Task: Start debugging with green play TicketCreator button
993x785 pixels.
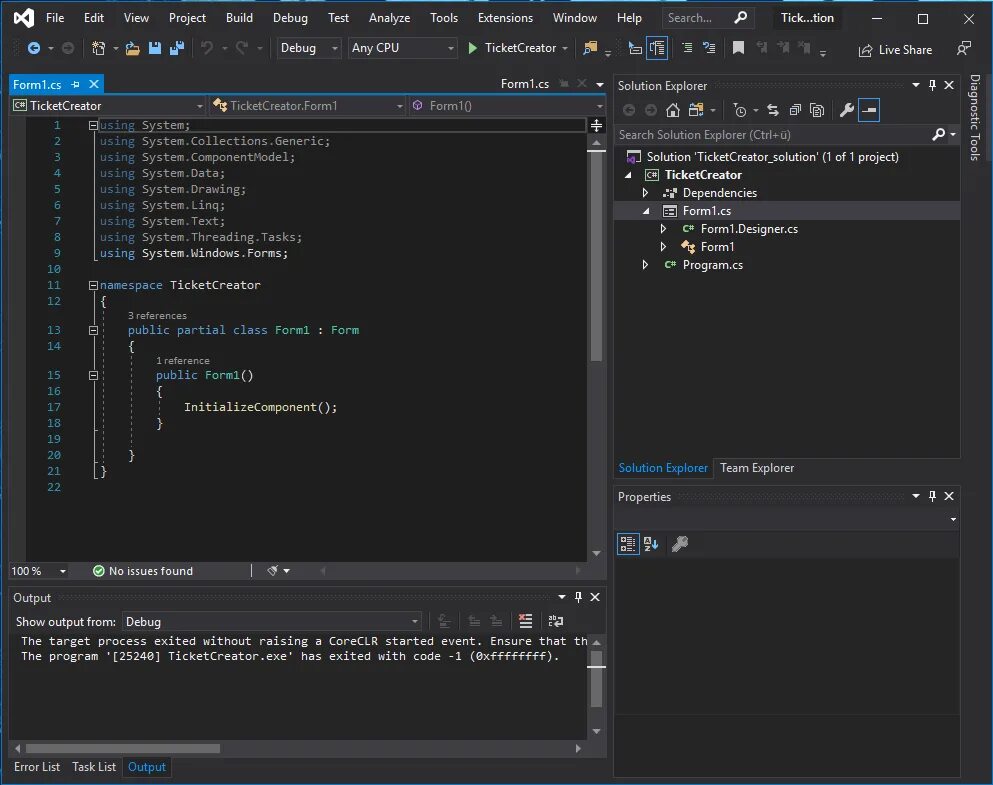Action: [512, 48]
